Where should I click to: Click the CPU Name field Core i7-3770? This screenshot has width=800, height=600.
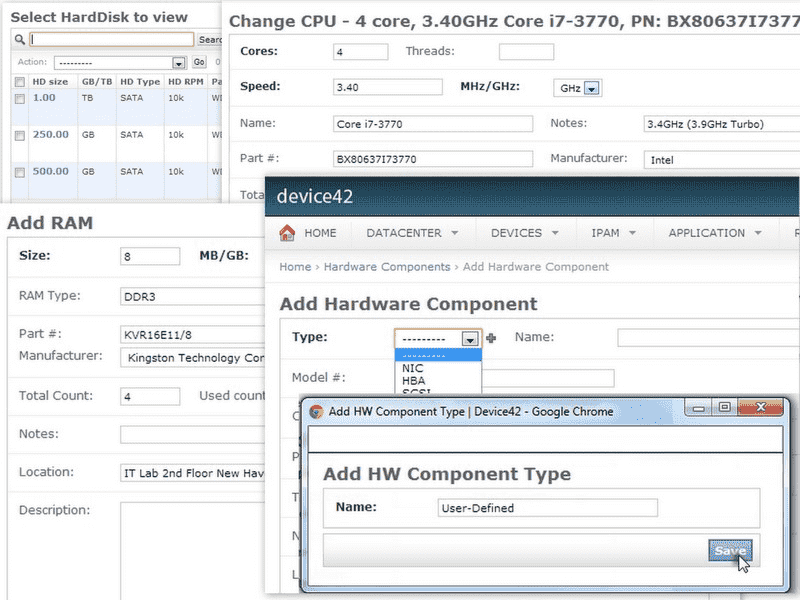coord(433,124)
